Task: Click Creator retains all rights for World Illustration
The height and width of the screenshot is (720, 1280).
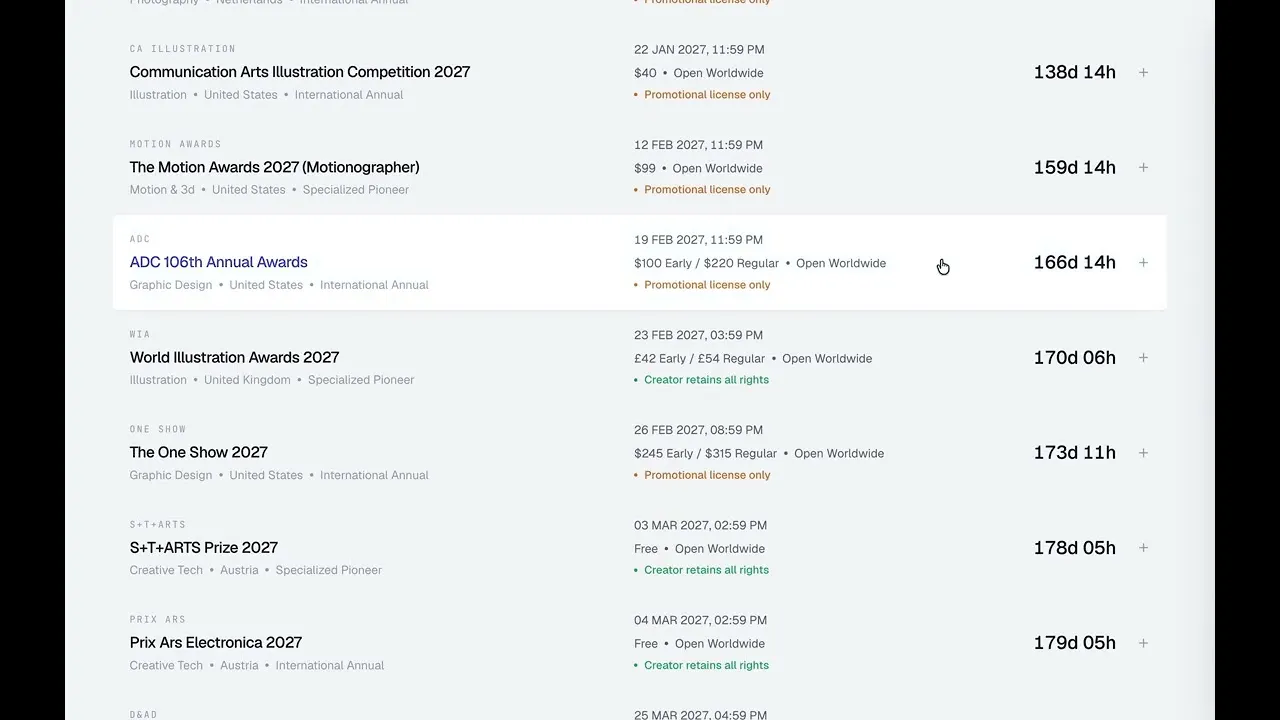Action: pyautogui.click(x=707, y=380)
